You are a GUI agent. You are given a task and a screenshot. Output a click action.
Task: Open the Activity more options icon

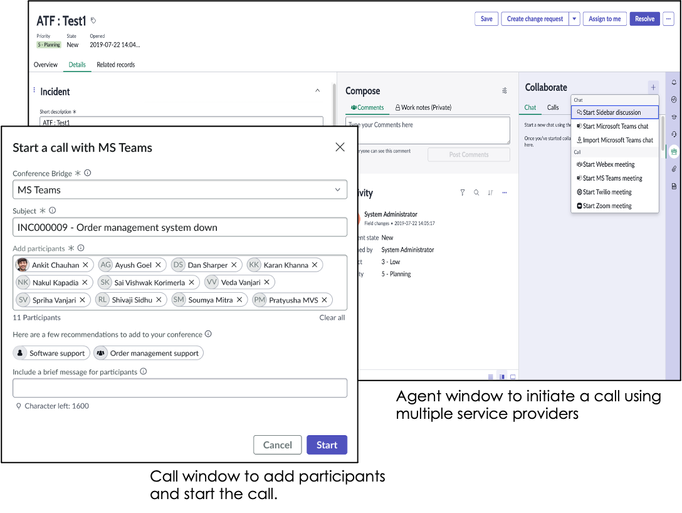click(x=505, y=192)
